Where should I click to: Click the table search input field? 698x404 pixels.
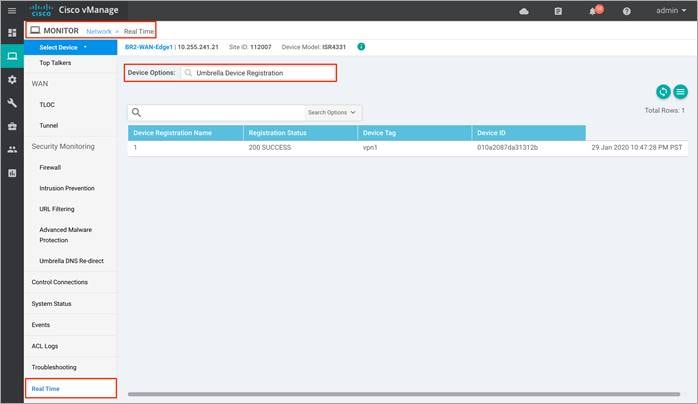click(223, 113)
